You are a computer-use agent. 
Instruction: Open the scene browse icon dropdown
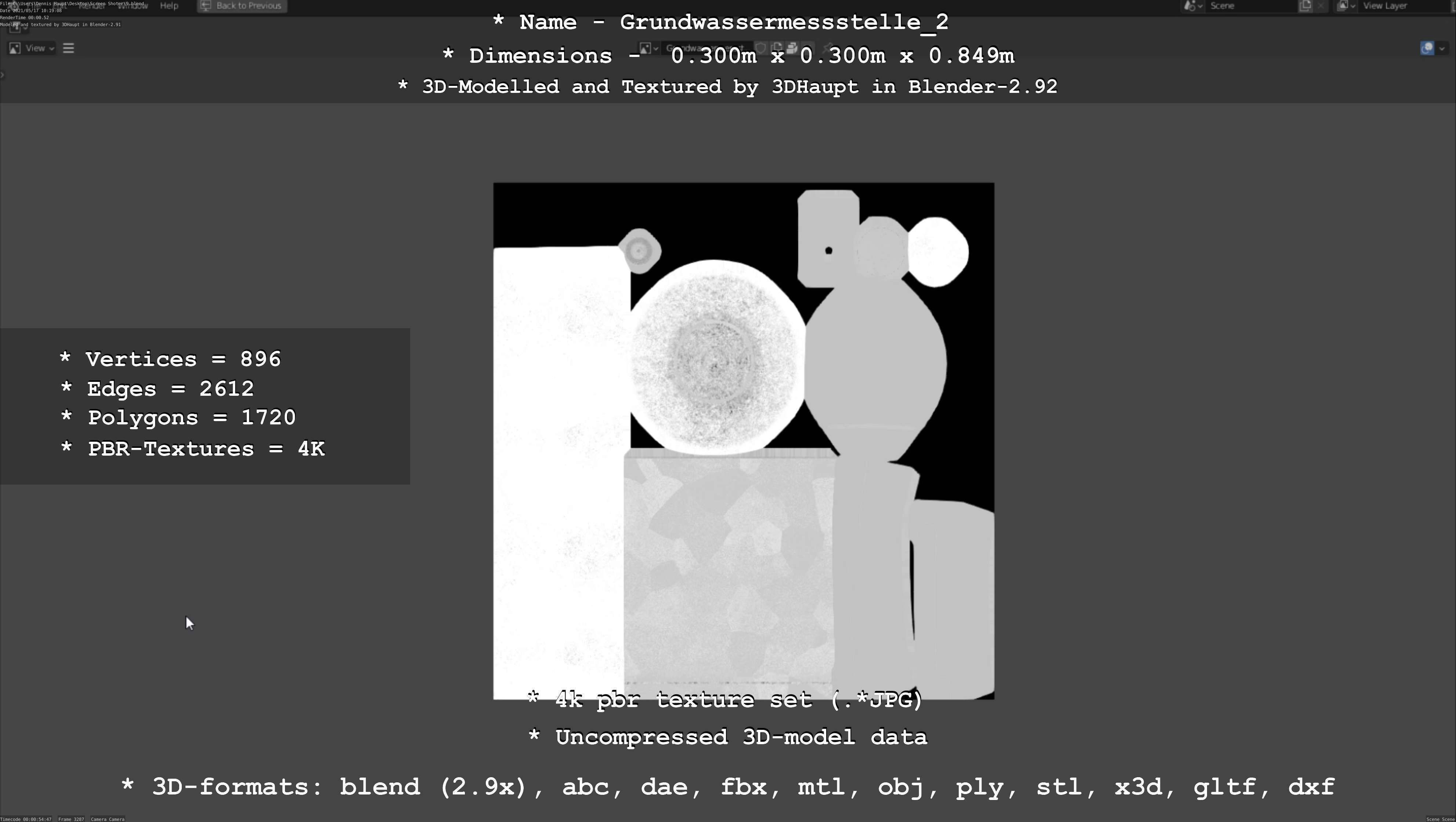coord(1193,6)
